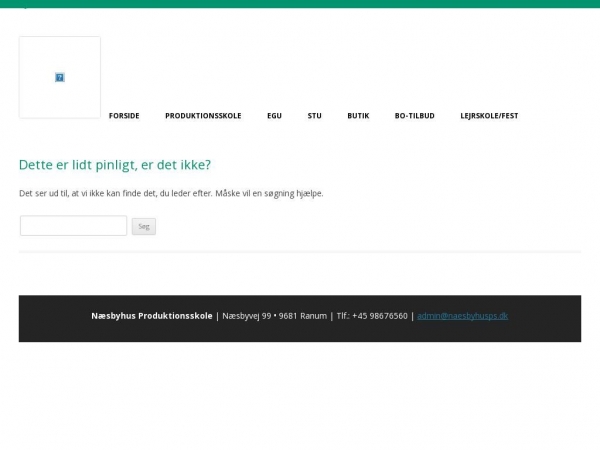Select STU in the navigation

click(x=315, y=116)
